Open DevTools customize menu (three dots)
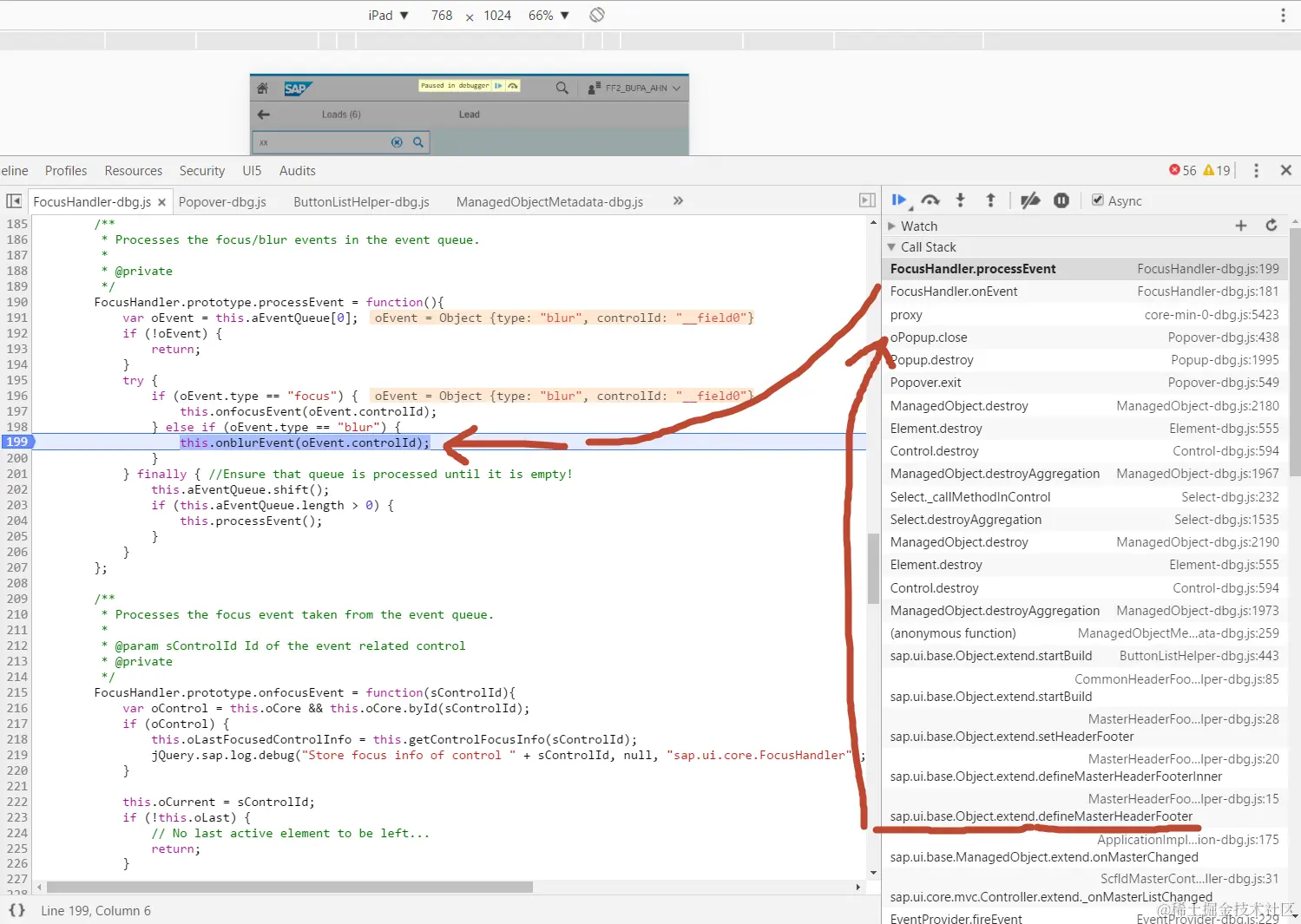 (x=1256, y=171)
